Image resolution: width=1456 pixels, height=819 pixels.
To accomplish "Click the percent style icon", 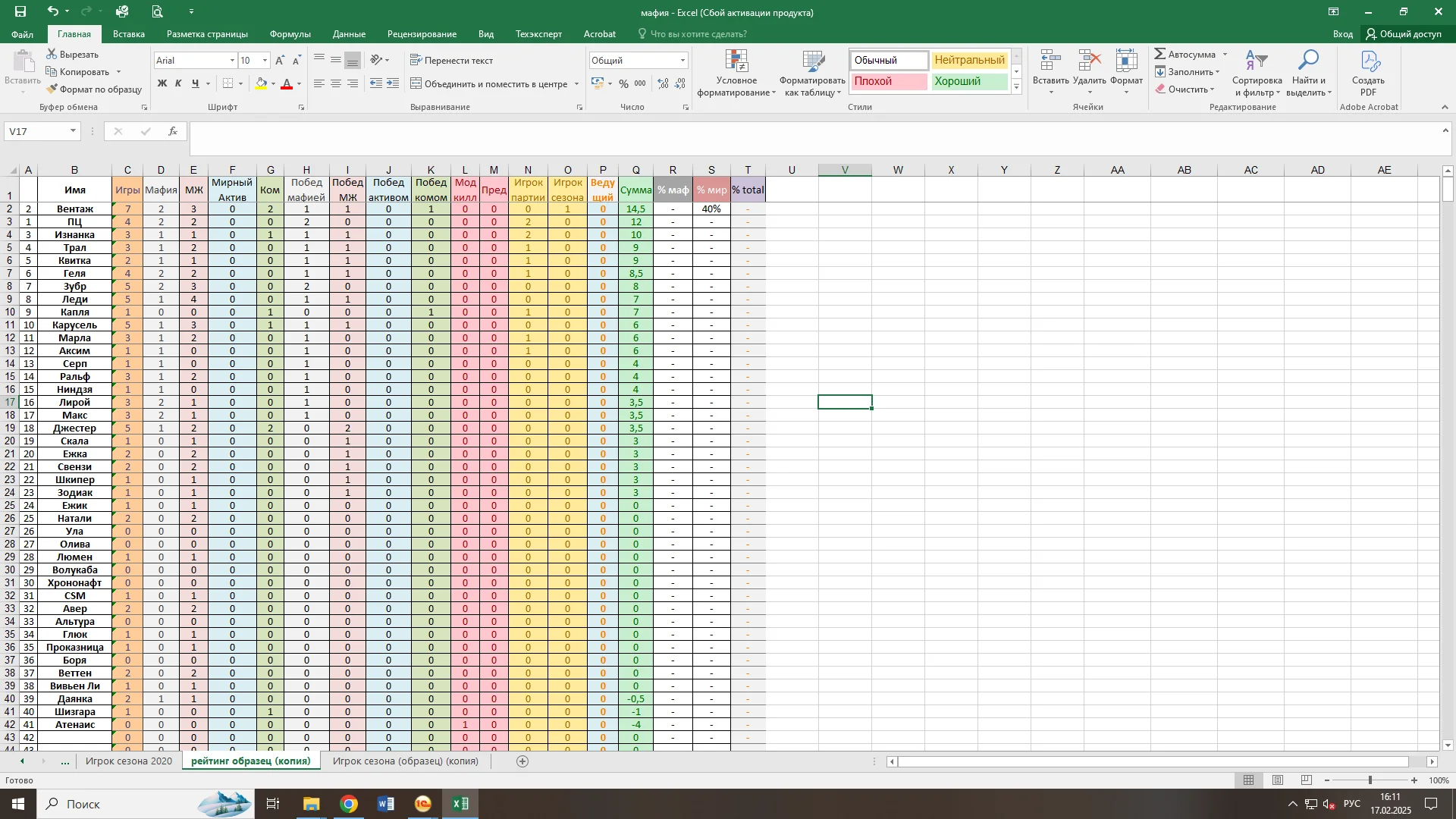I will 623,84.
